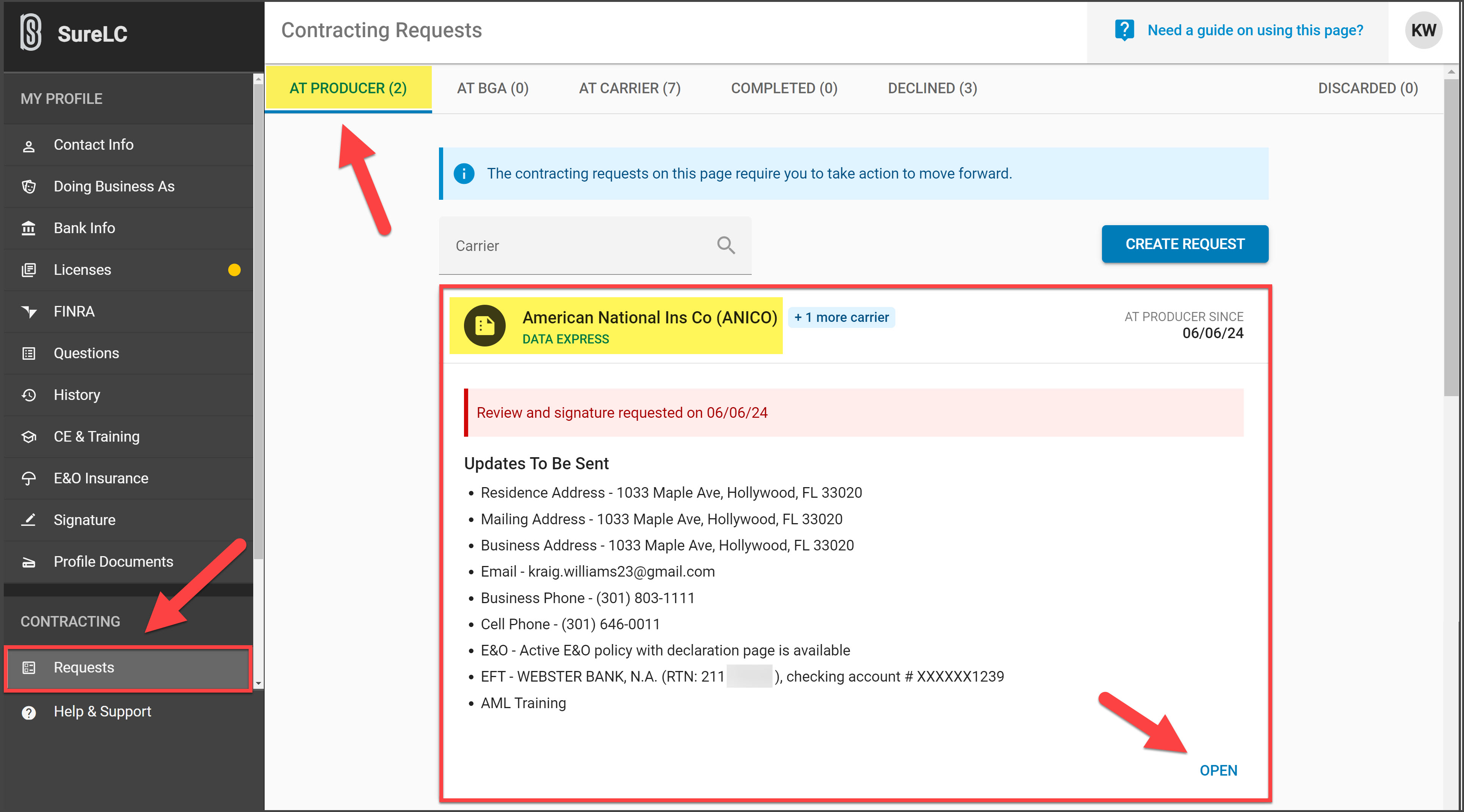Open Help & Support
Viewport: 1464px width, 812px height.
[129, 712]
